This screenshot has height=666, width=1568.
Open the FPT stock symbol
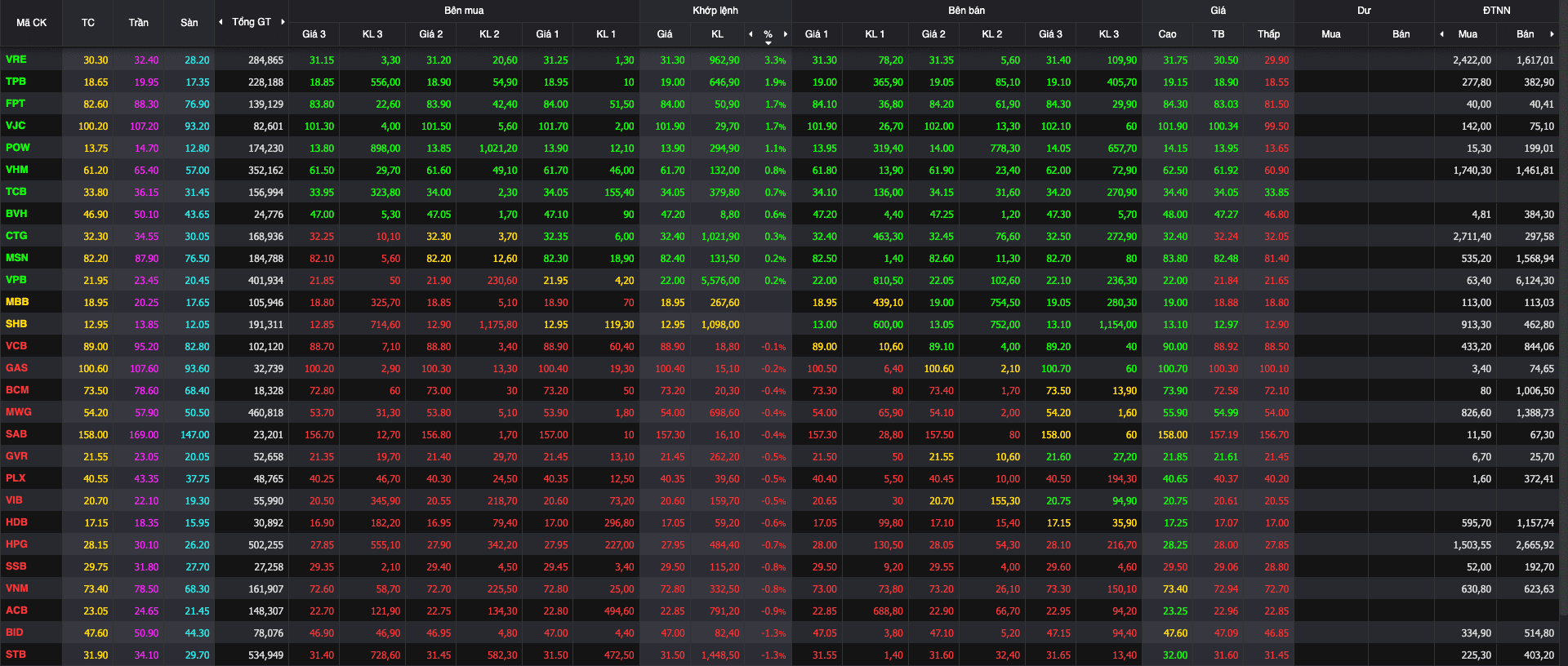pyautogui.click(x=16, y=104)
